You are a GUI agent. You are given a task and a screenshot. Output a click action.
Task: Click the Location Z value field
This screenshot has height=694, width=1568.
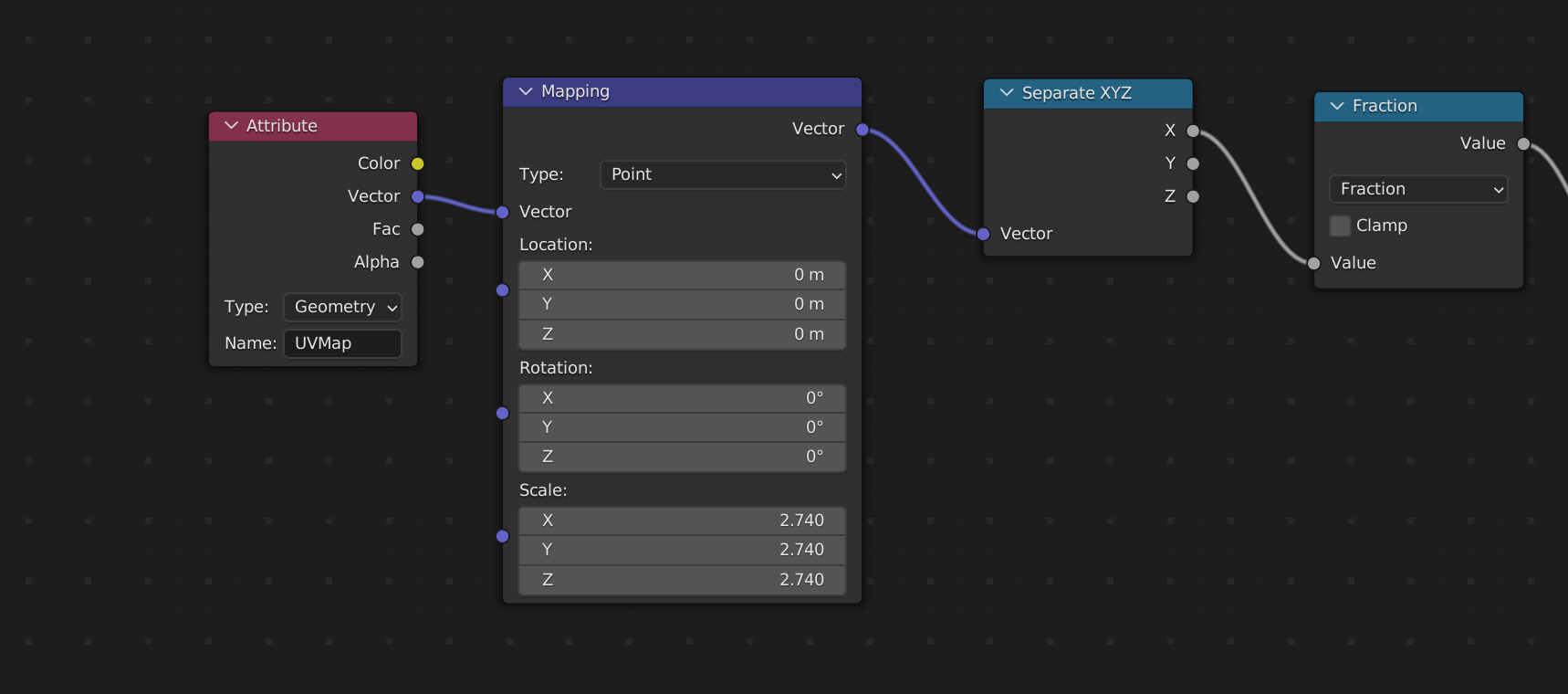point(682,334)
